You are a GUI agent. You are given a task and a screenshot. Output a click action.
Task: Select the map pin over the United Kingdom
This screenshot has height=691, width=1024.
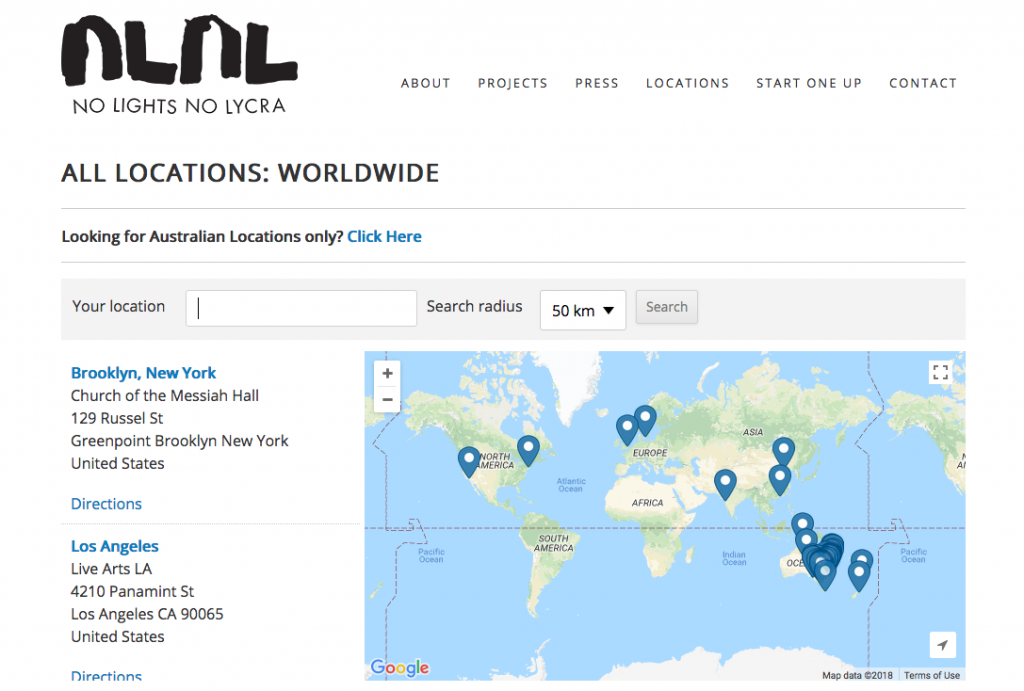tap(627, 430)
